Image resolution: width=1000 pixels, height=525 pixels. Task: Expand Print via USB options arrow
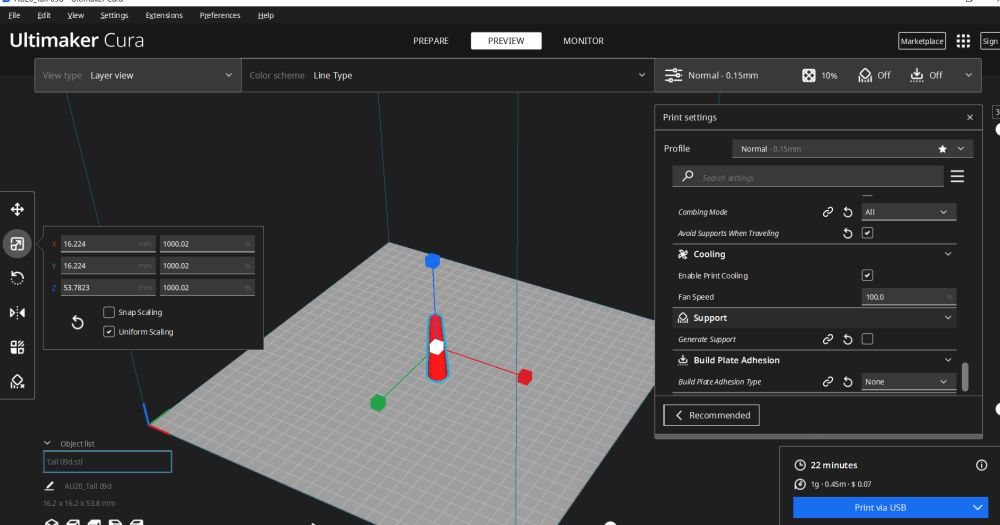point(977,508)
